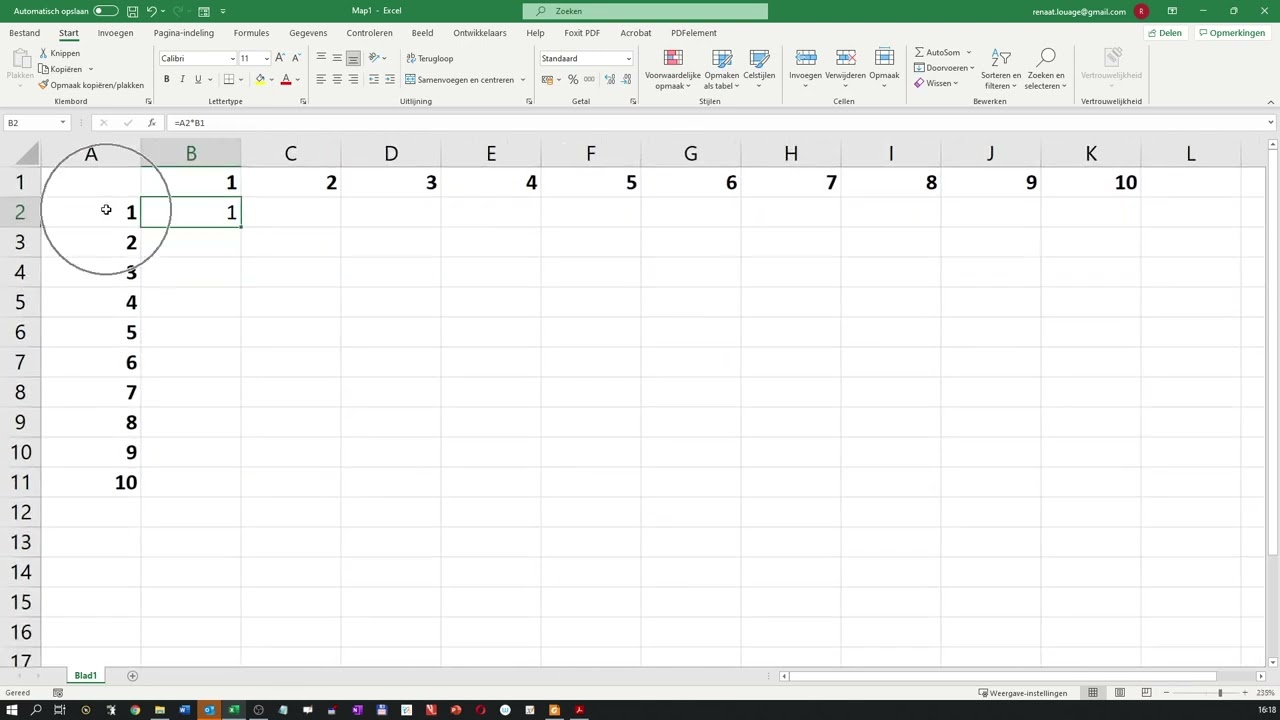Toggle middle vertical alignment
This screenshot has height=720, width=1280.
pos(337,58)
